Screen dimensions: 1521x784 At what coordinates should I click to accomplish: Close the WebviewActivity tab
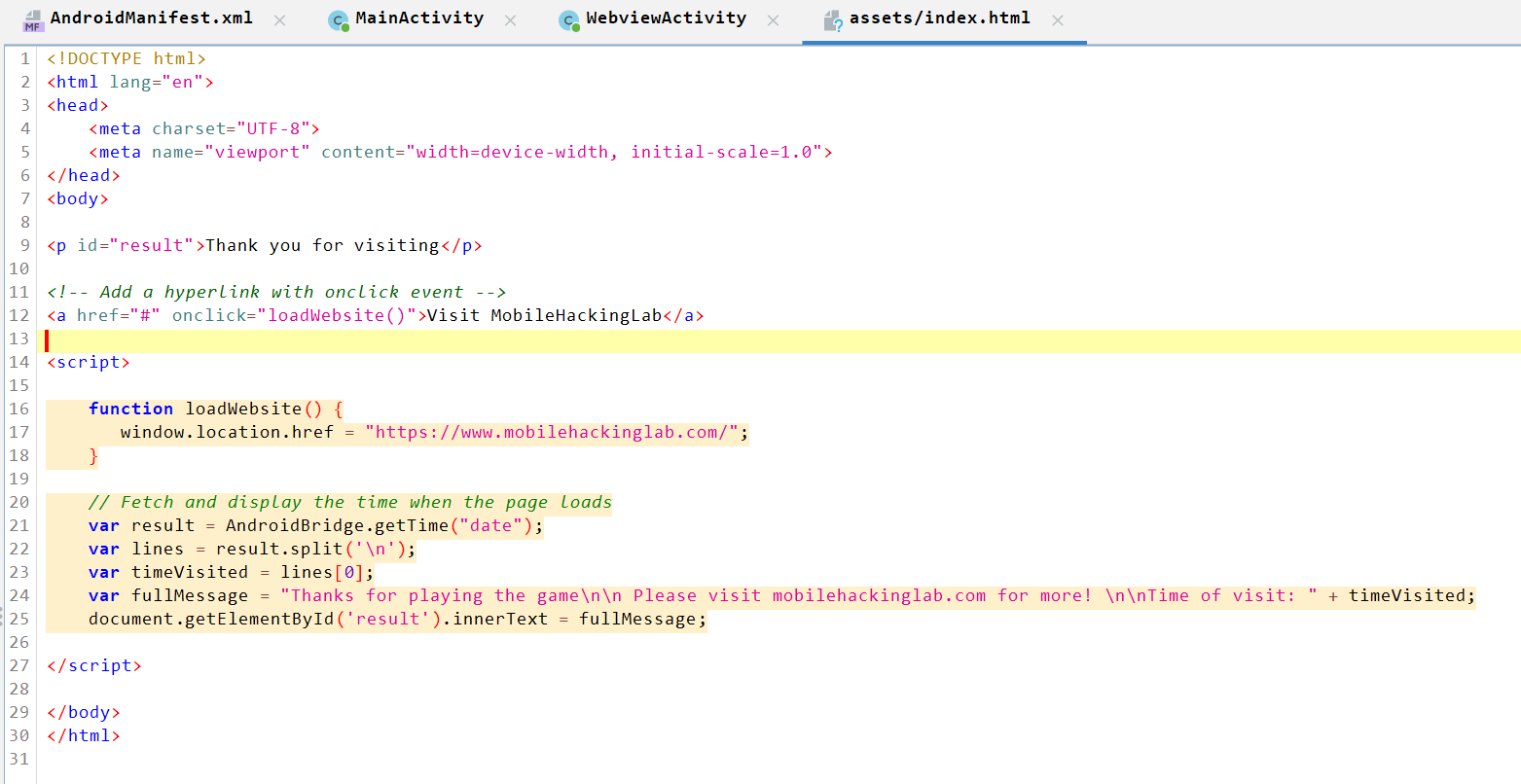[772, 18]
